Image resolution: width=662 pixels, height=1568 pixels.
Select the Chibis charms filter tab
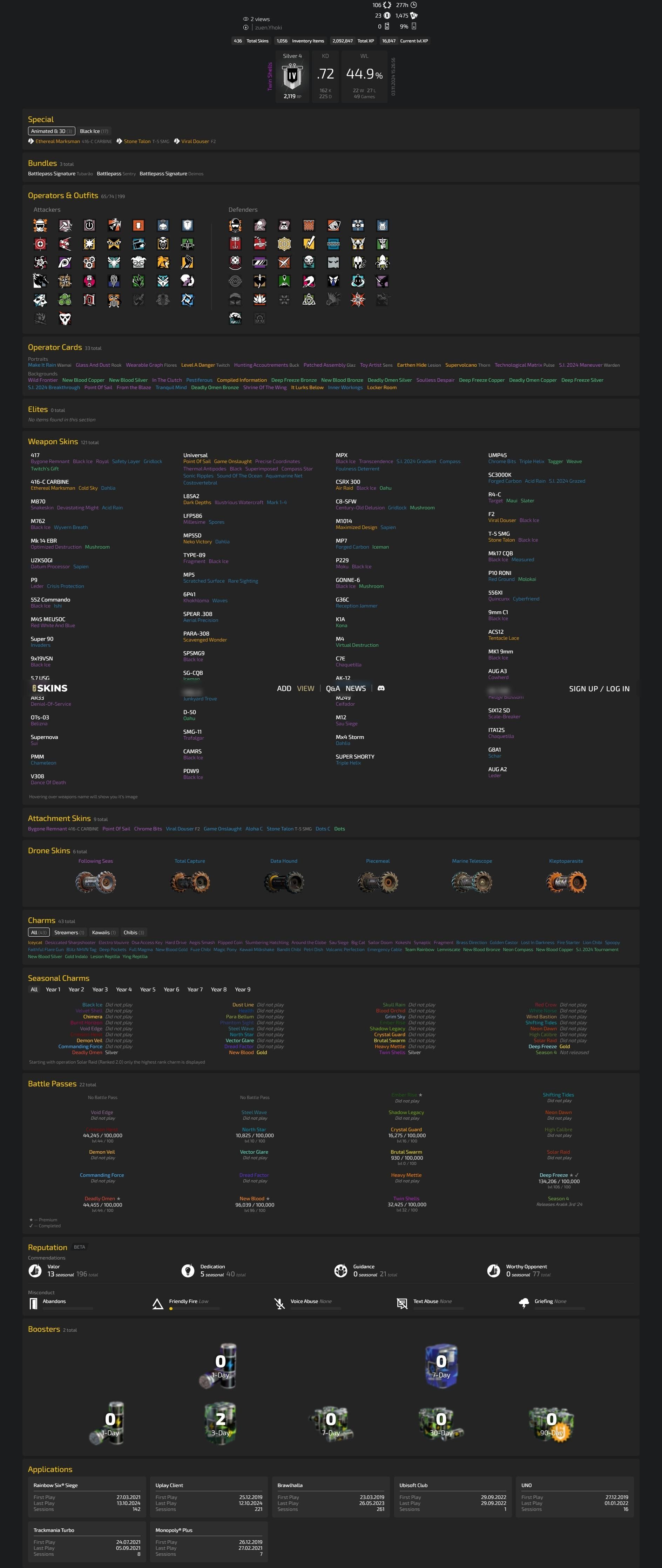[133, 932]
